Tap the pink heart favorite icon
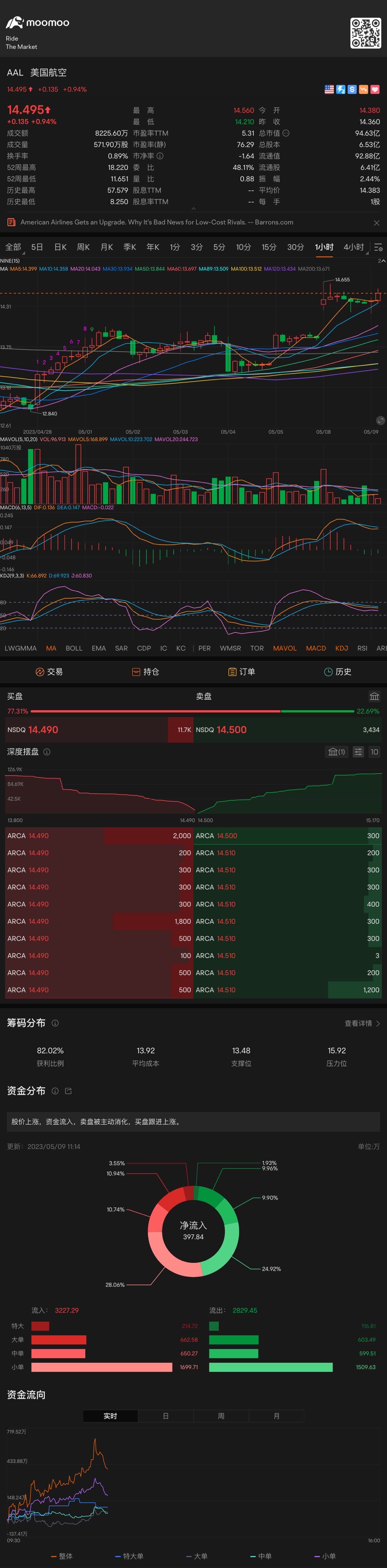 point(375,89)
